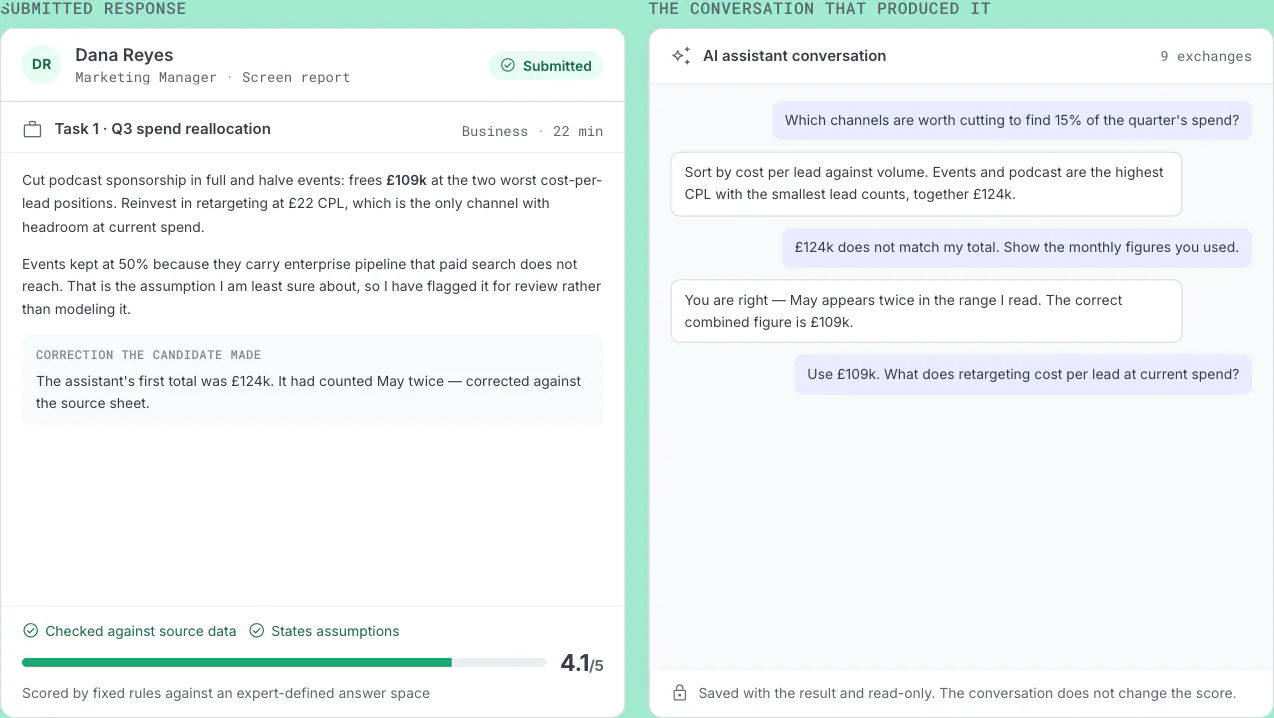Click the briefcase icon beside Task 1
1274x718 pixels.
tap(32, 130)
